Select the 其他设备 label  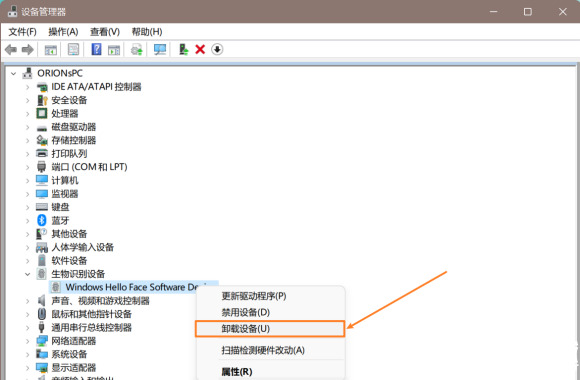[69, 234]
